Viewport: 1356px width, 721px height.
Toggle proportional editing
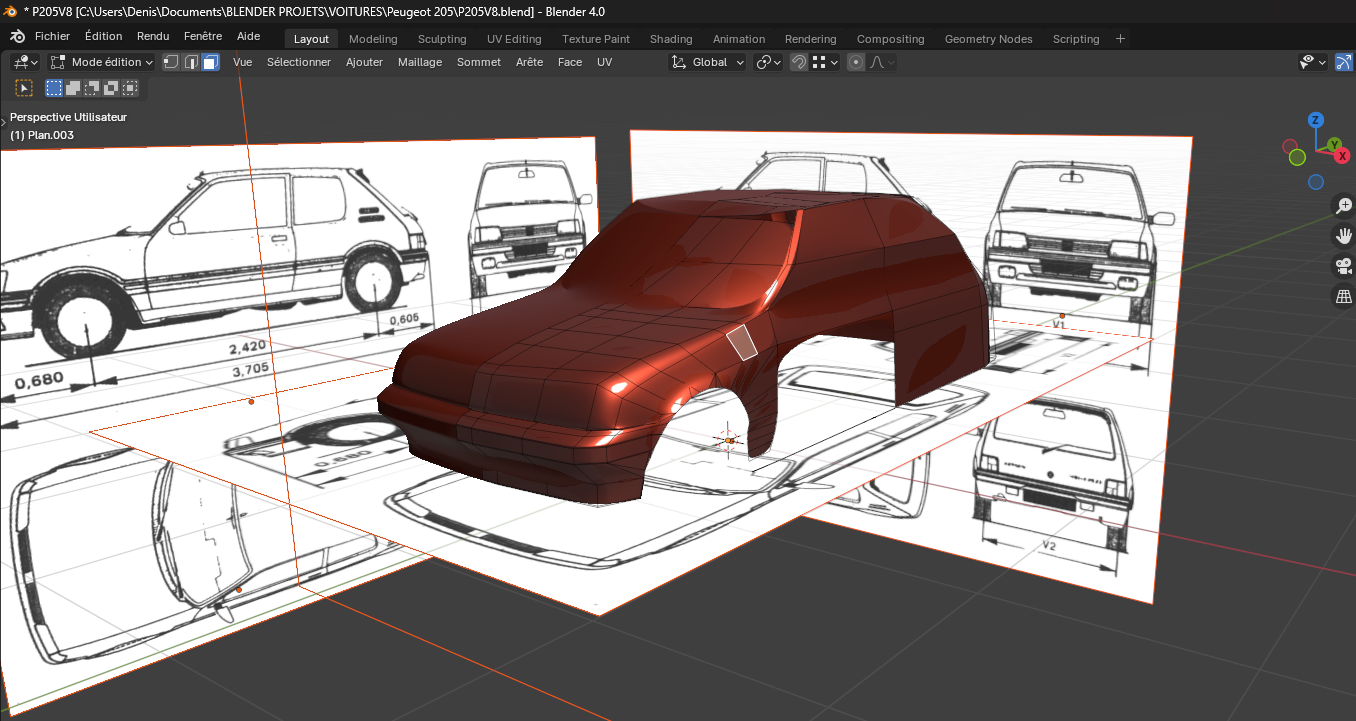pyautogui.click(x=856, y=62)
